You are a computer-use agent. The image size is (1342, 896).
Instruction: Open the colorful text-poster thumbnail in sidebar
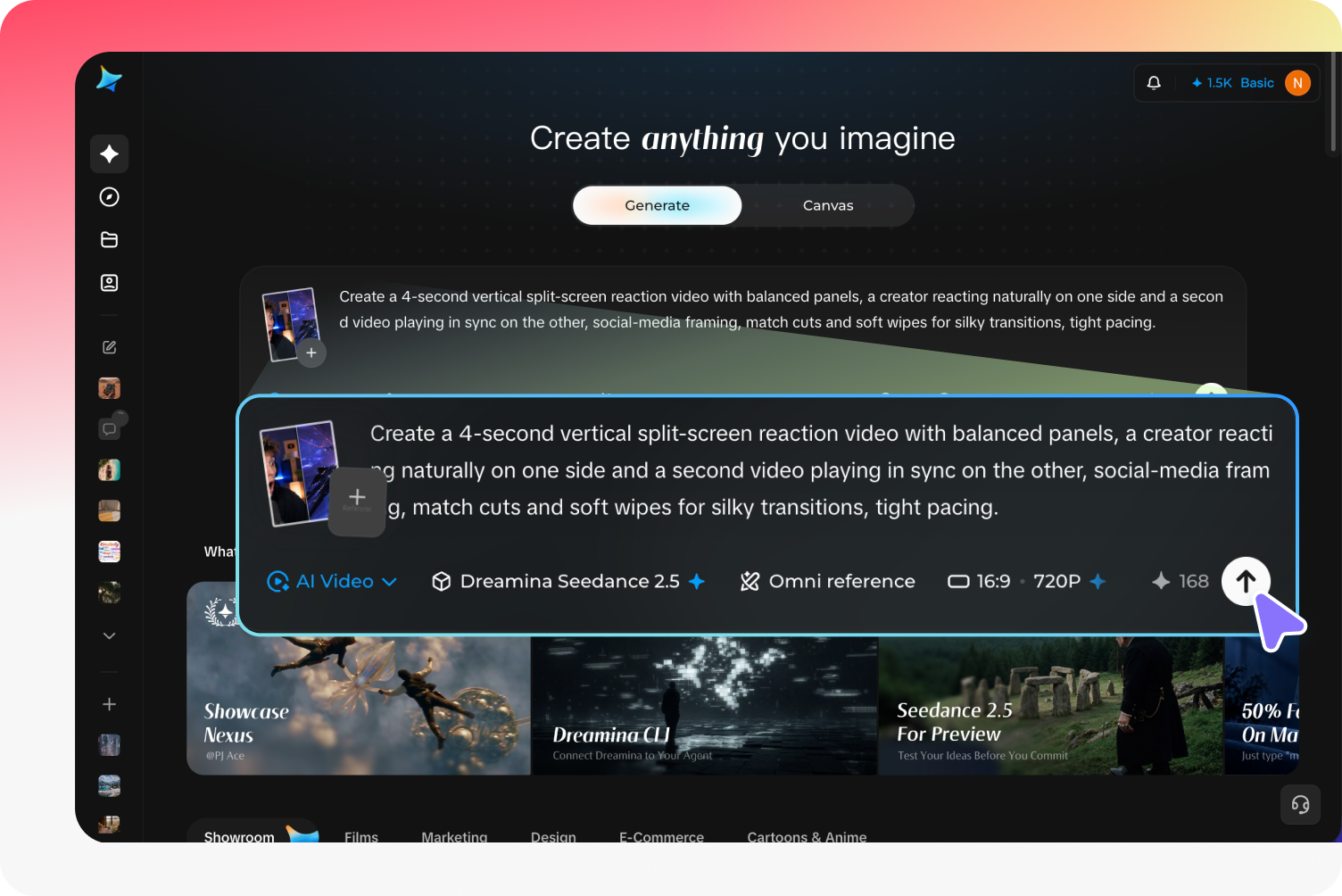[109, 552]
